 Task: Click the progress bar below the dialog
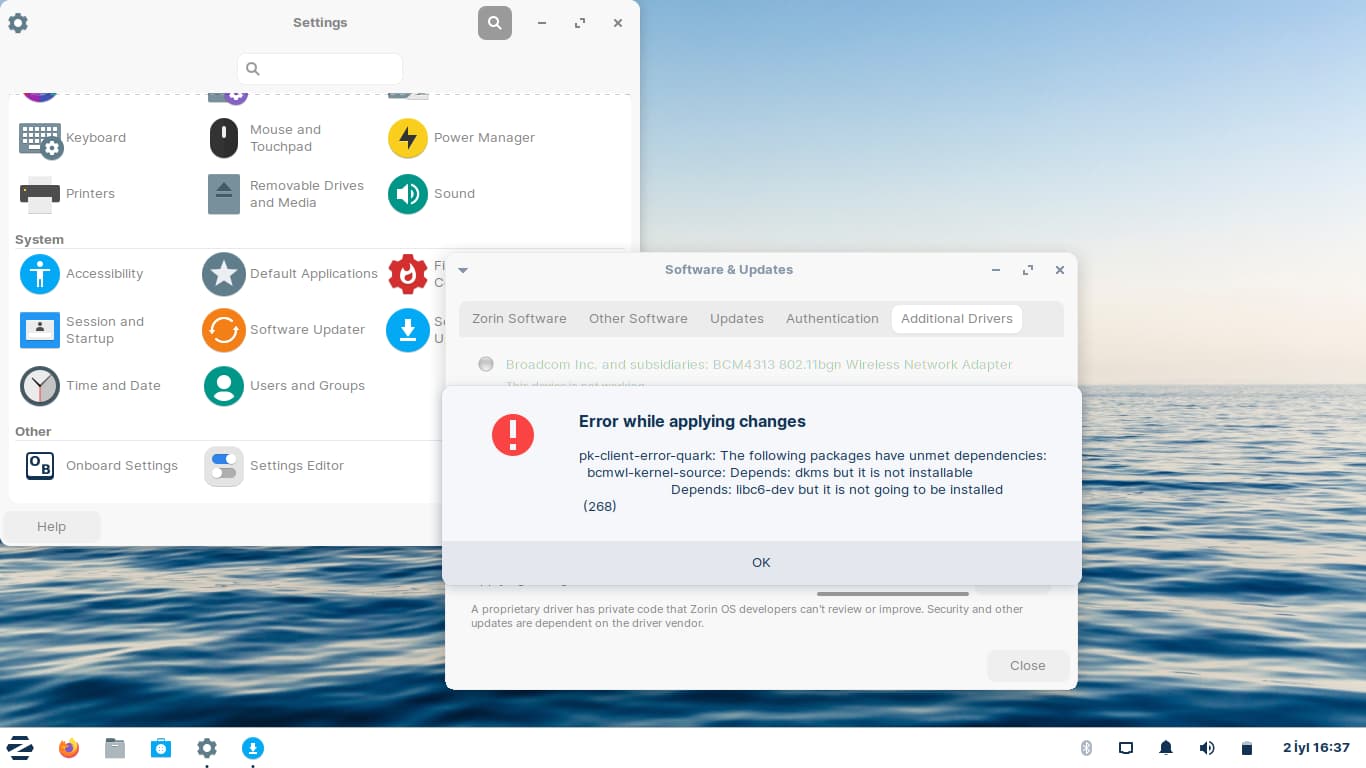[893, 594]
